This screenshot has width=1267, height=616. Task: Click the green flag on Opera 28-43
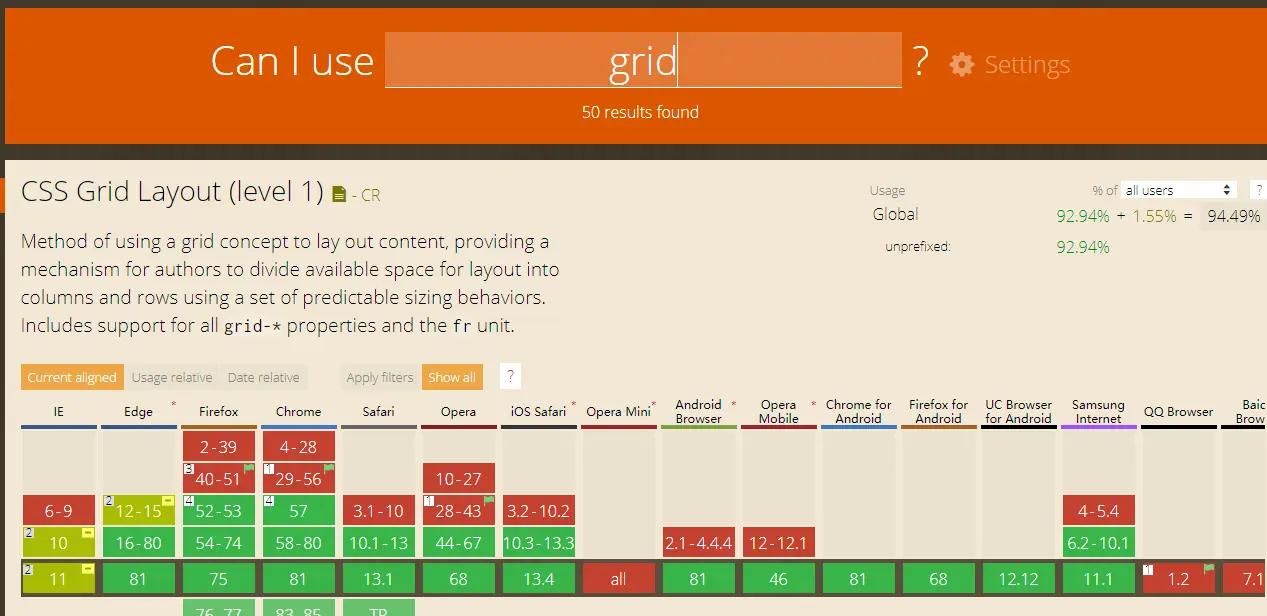pyautogui.click(x=489, y=500)
